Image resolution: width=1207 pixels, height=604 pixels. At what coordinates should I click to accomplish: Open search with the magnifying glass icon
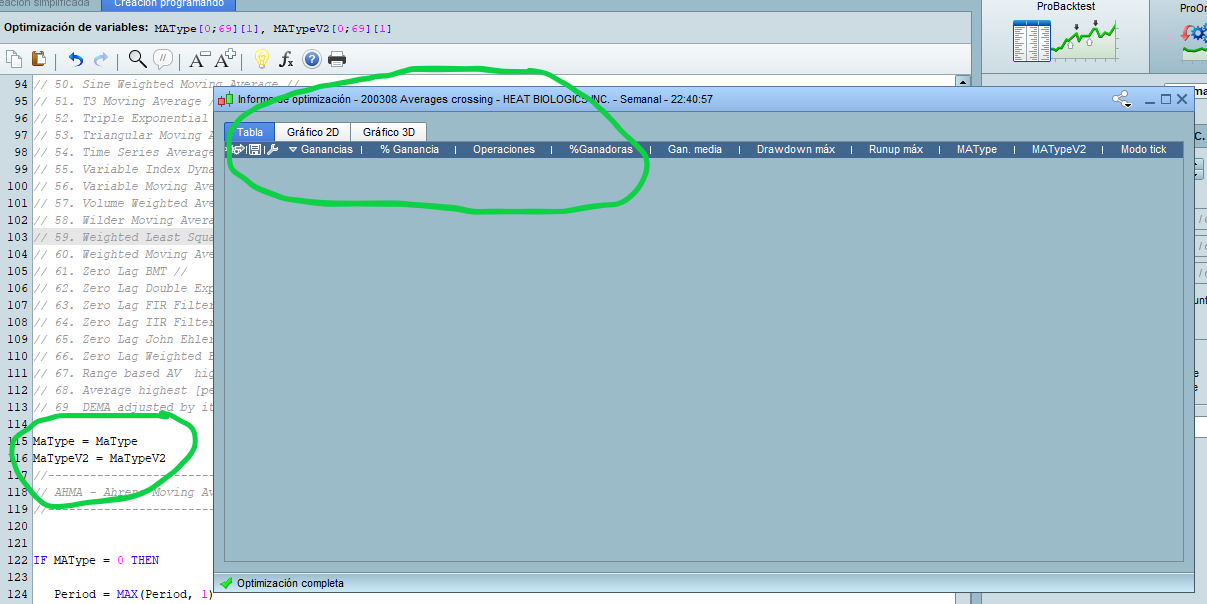click(138, 59)
